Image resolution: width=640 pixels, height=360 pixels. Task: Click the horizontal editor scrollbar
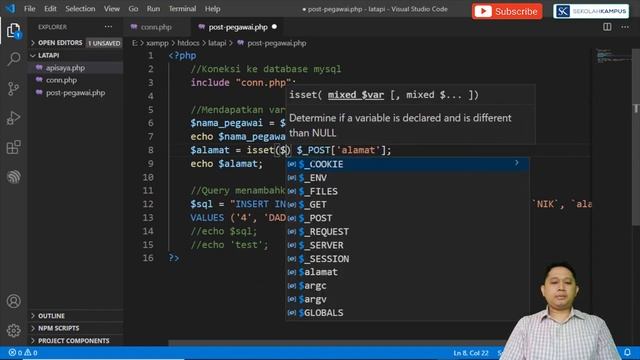click(337, 343)
